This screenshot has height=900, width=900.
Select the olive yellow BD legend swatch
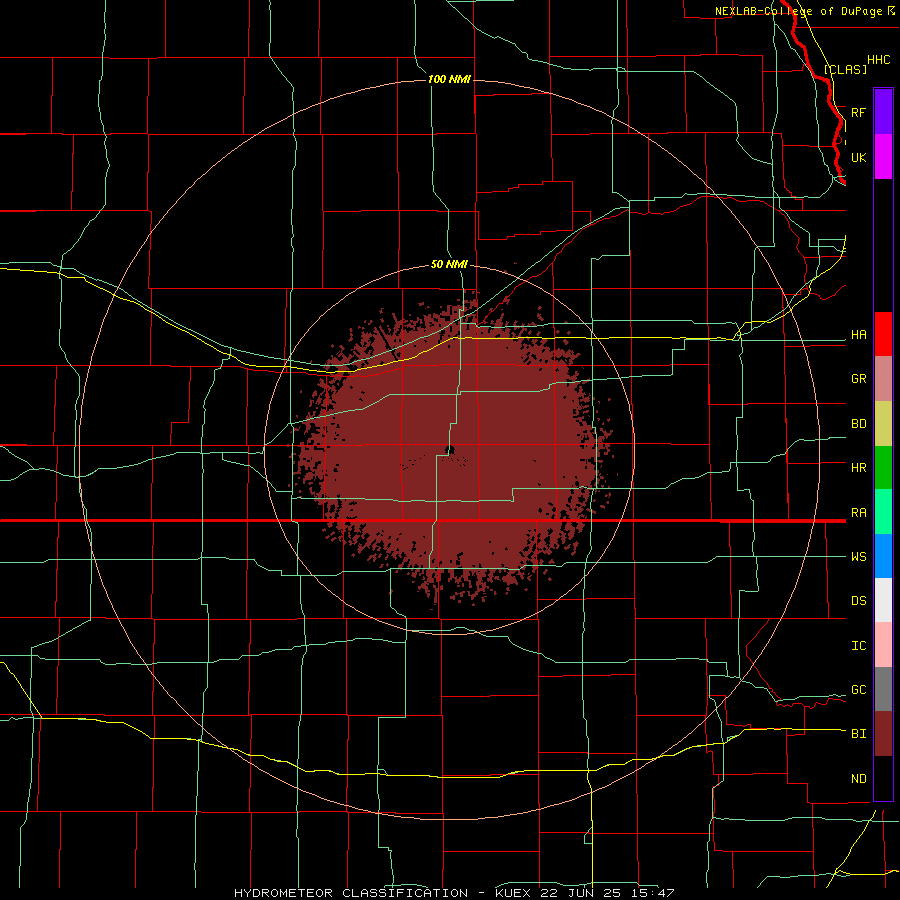point(883,424)
